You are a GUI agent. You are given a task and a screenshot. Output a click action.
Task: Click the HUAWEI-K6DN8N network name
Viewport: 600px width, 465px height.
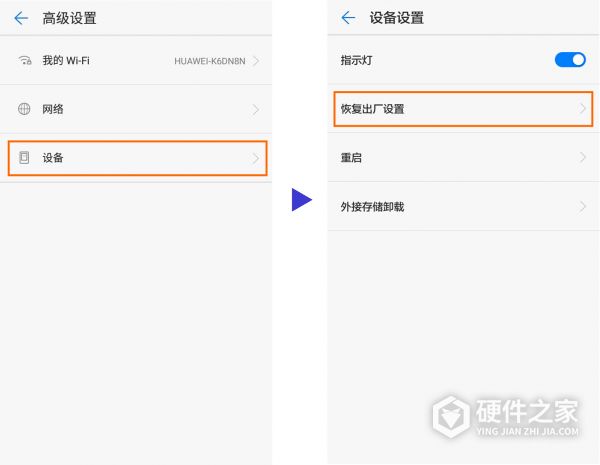pyautogui.click(x=210, y=61)
